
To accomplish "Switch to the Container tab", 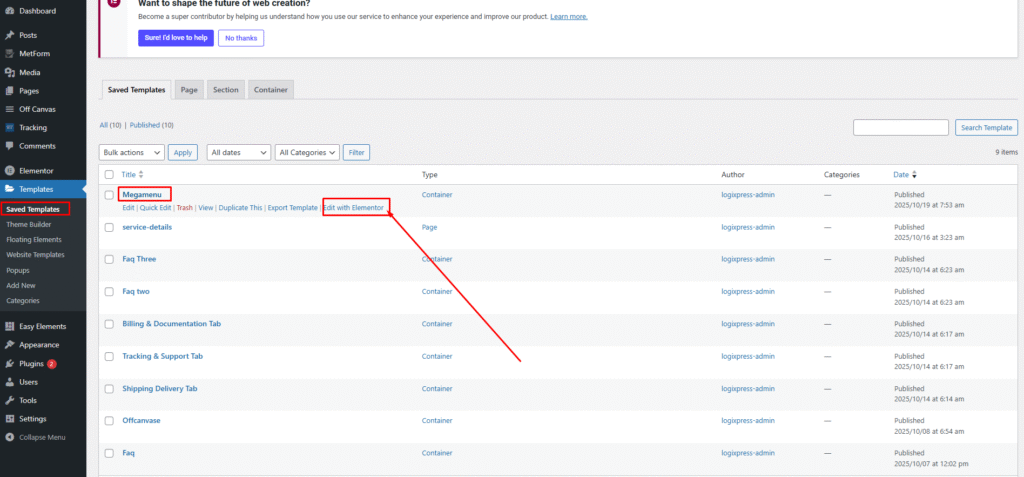I will tap(270, 90).
